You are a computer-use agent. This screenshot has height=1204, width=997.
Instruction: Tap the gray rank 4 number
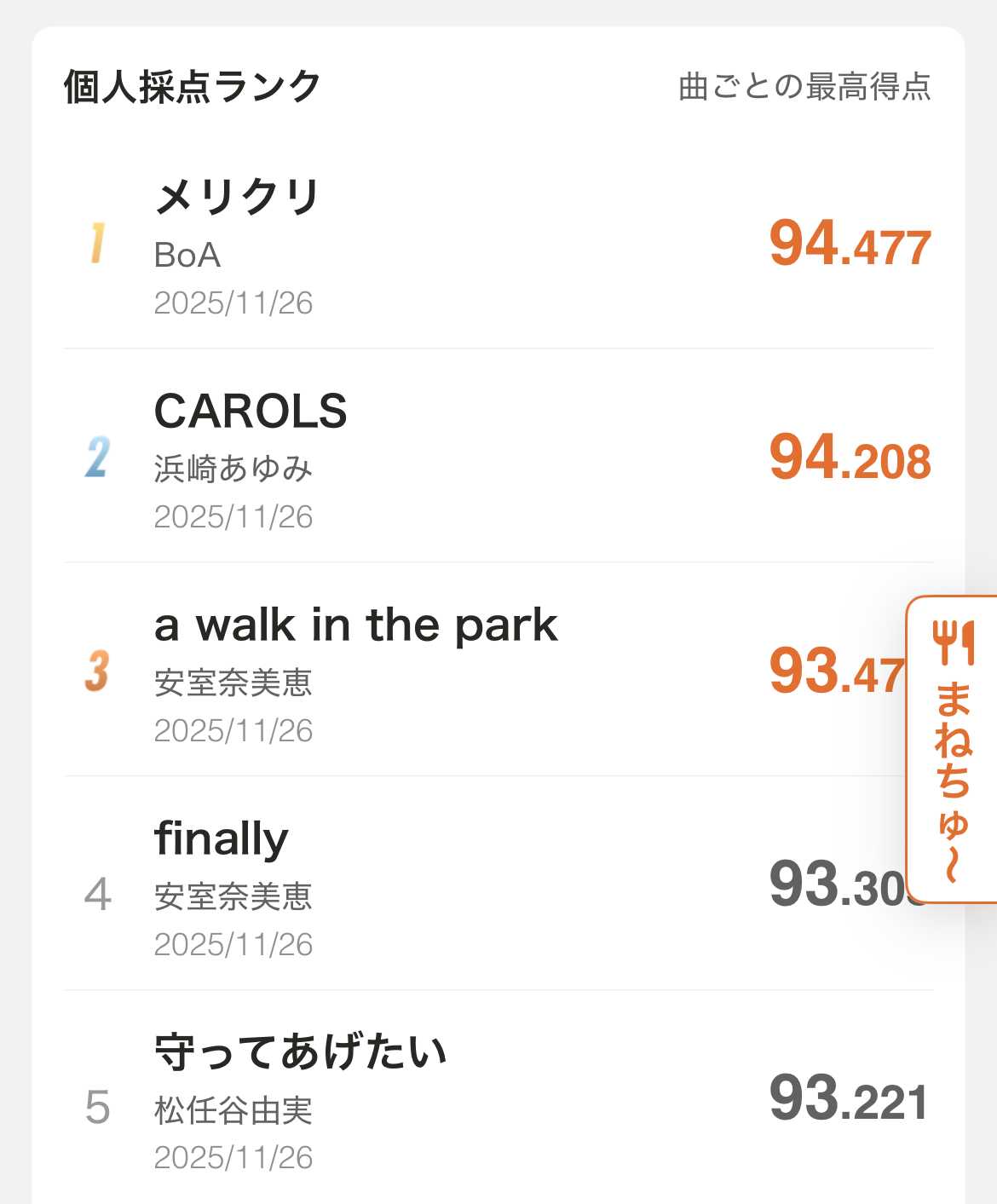(97, 894)
